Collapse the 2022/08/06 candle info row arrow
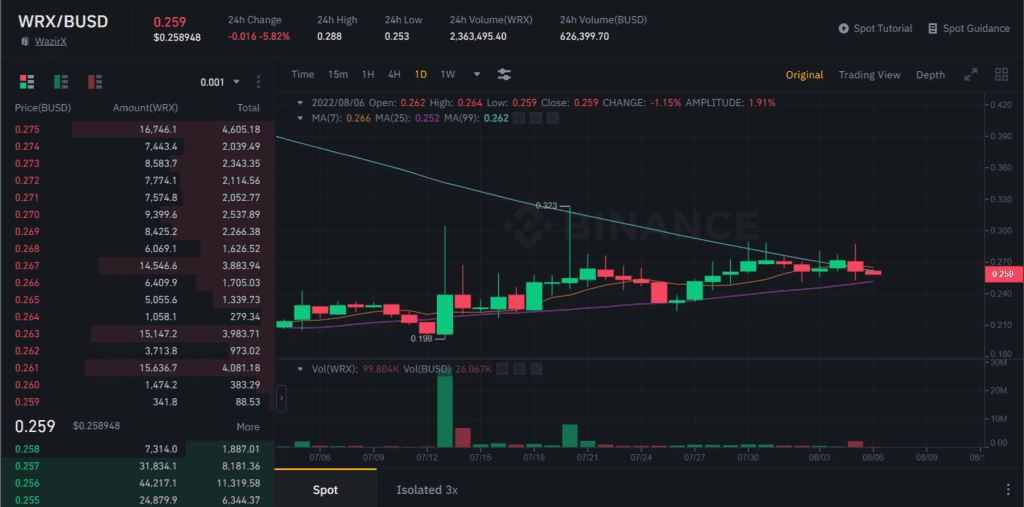 [x=300, y=103]
